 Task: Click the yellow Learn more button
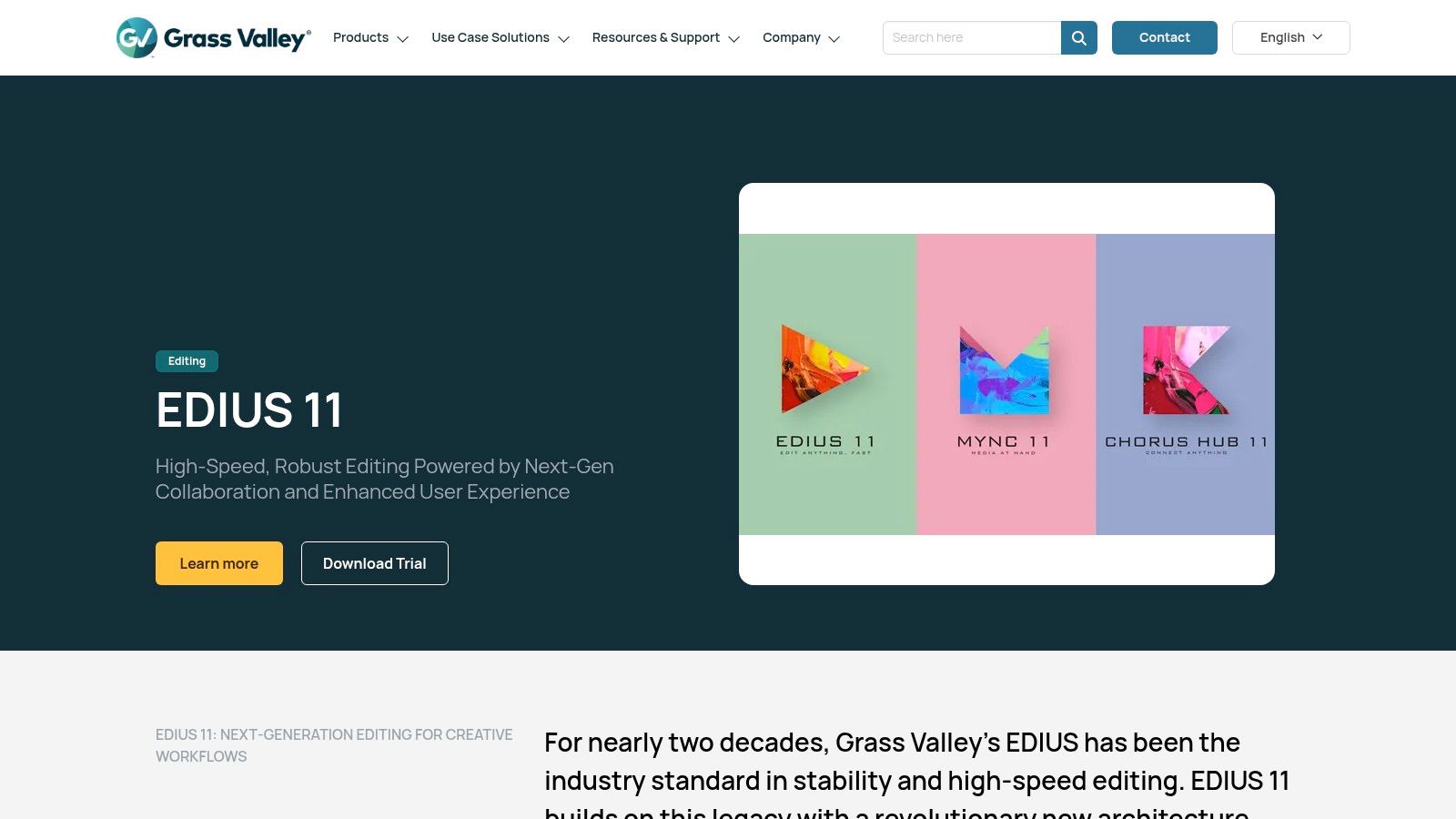219,563
